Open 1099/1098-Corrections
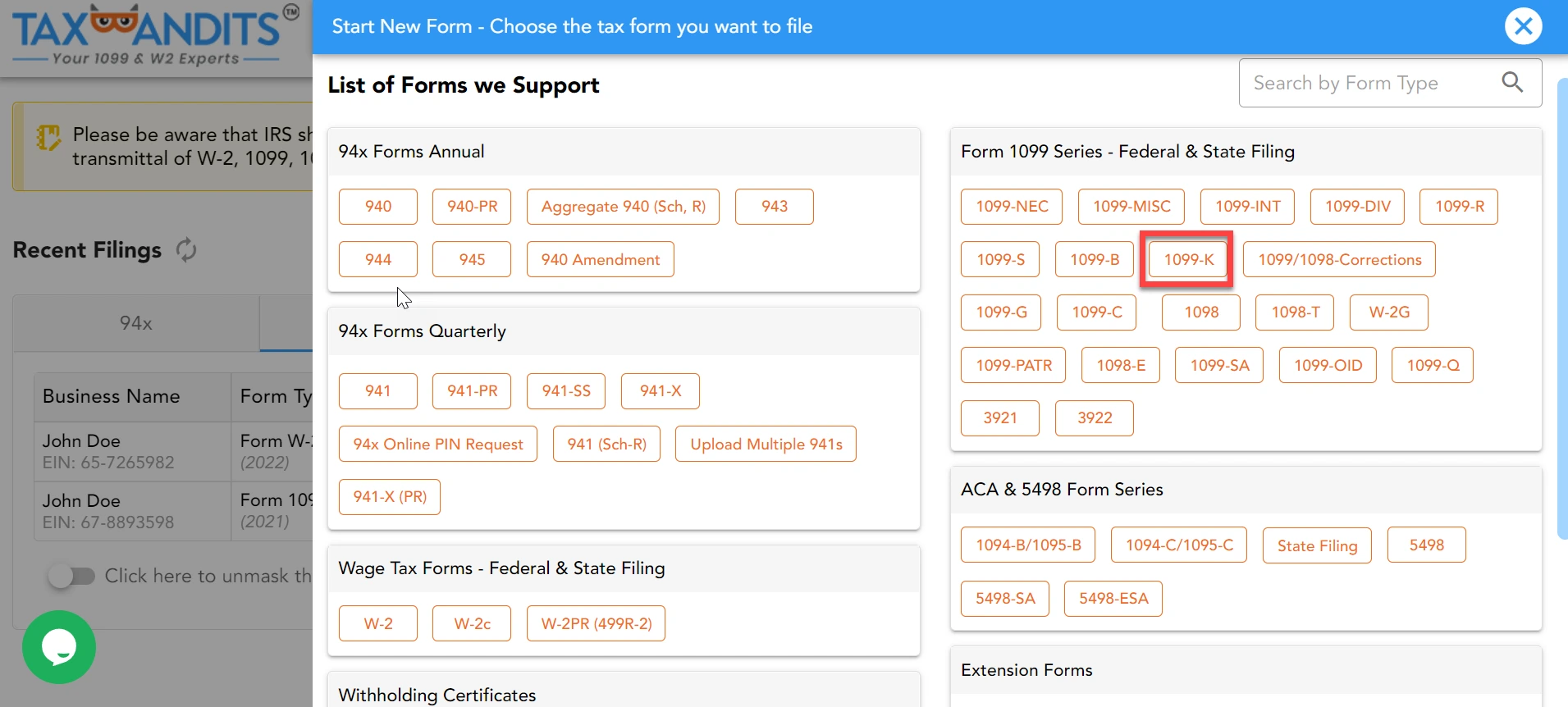This screenshot has height=707, width=1568. (x=1339, y=259)
